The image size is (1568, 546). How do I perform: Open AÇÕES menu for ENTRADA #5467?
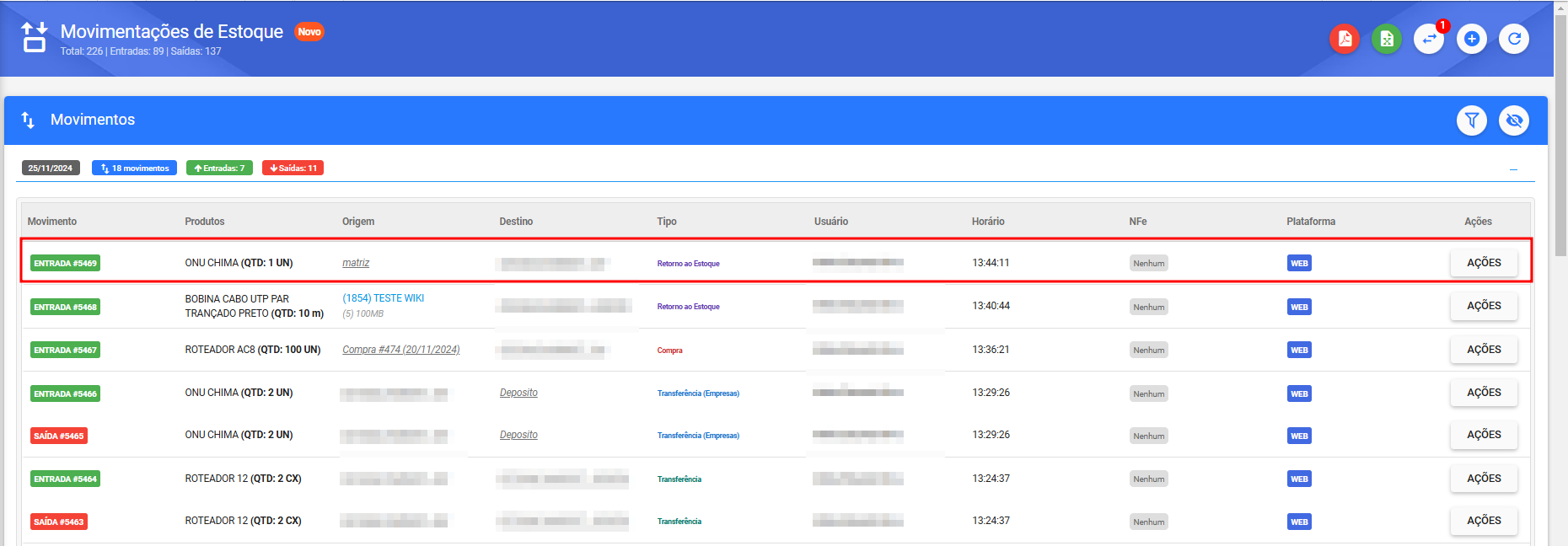pos(1483,350)
